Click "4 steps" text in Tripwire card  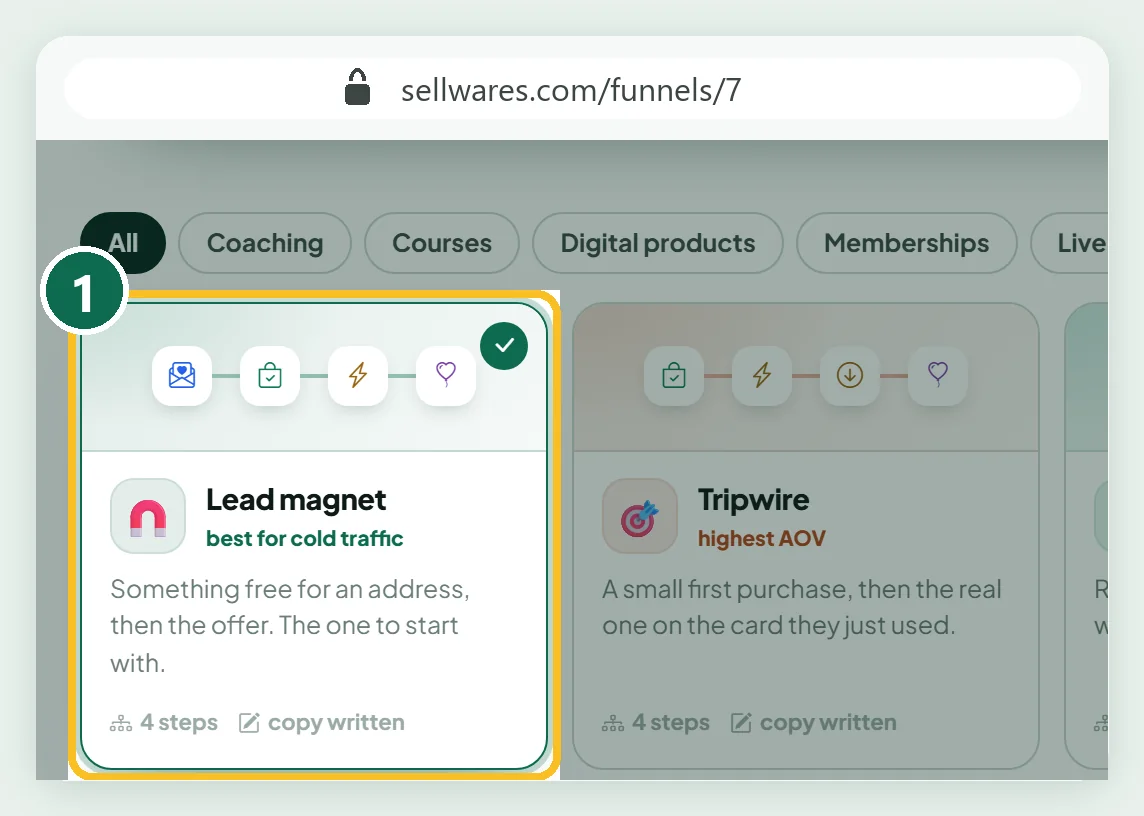click(x=670, y=723)
